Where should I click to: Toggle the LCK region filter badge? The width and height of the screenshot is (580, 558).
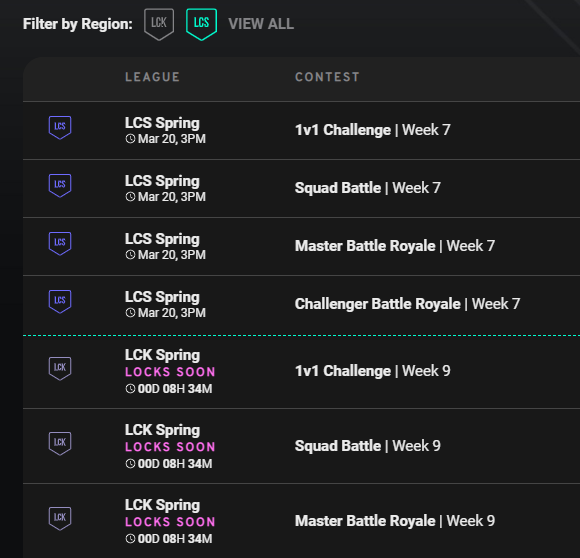(x=159, y=24)
